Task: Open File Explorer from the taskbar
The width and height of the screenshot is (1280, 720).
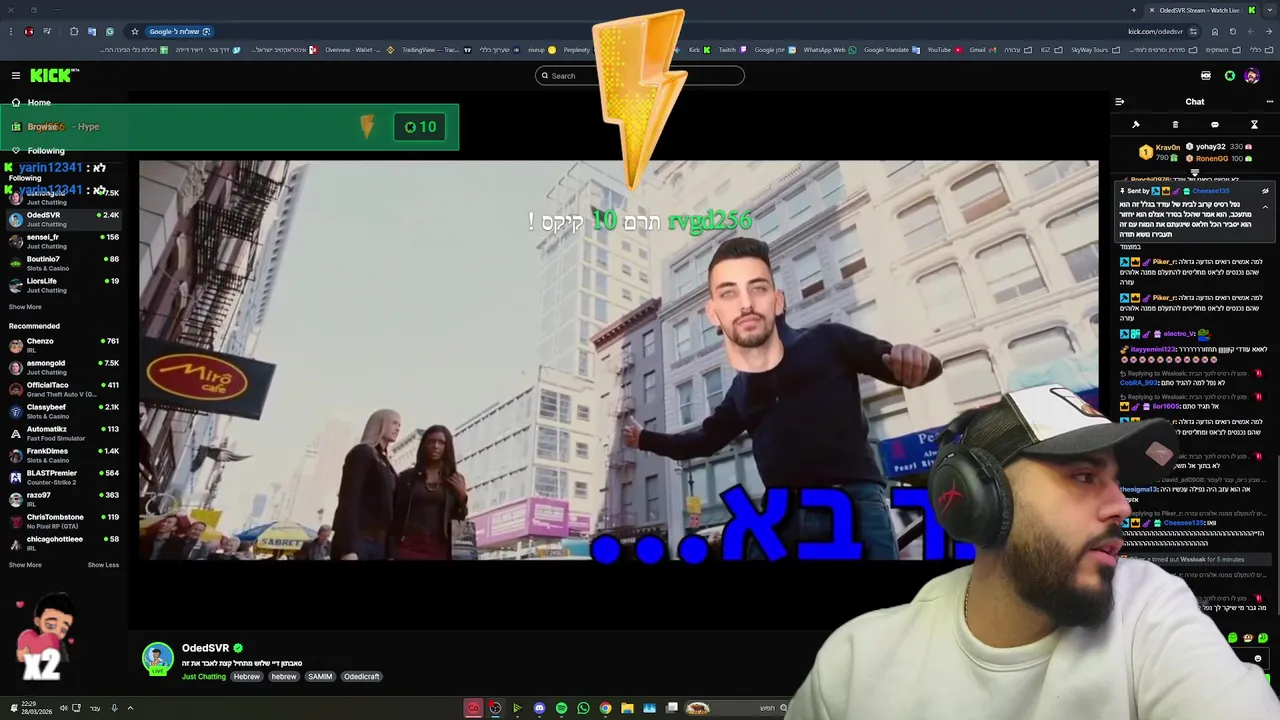Action: [x=627, y=708]
